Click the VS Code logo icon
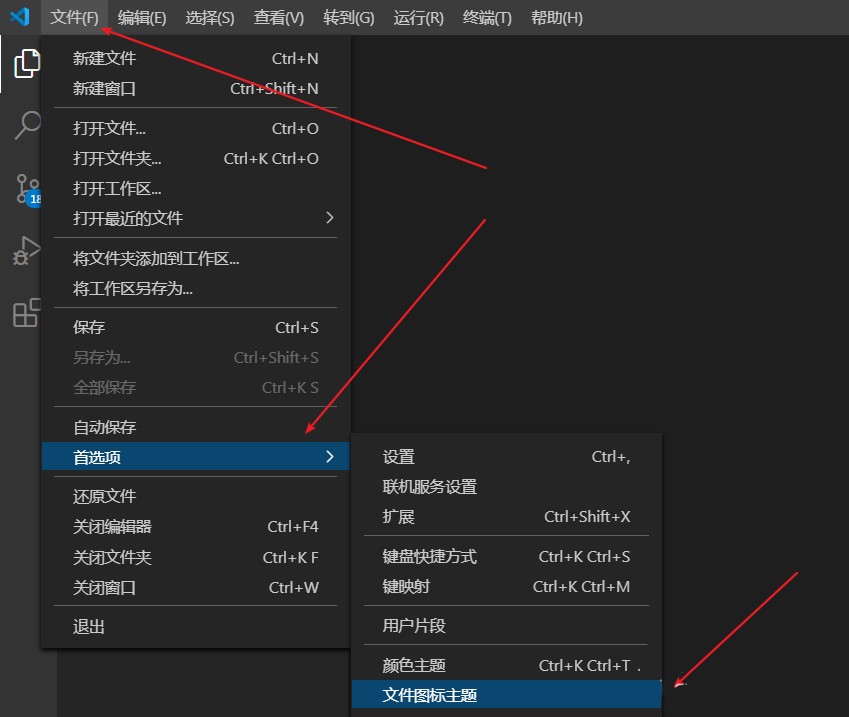This screenshot has height=717, width=849. pyautogui.click(x=20, y=17)
